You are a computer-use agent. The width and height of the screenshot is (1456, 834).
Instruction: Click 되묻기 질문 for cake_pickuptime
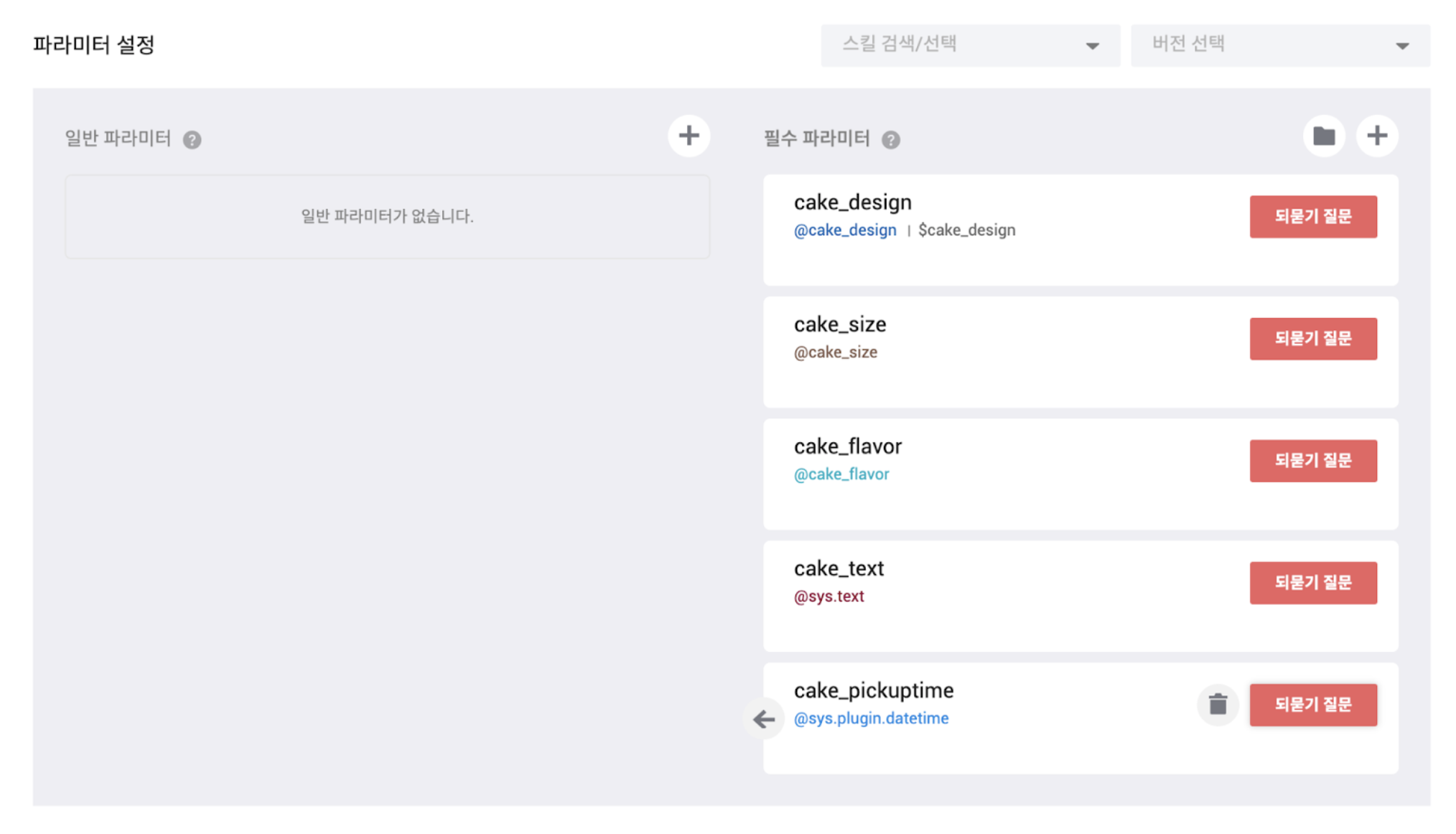click(x=1312, y=704)
